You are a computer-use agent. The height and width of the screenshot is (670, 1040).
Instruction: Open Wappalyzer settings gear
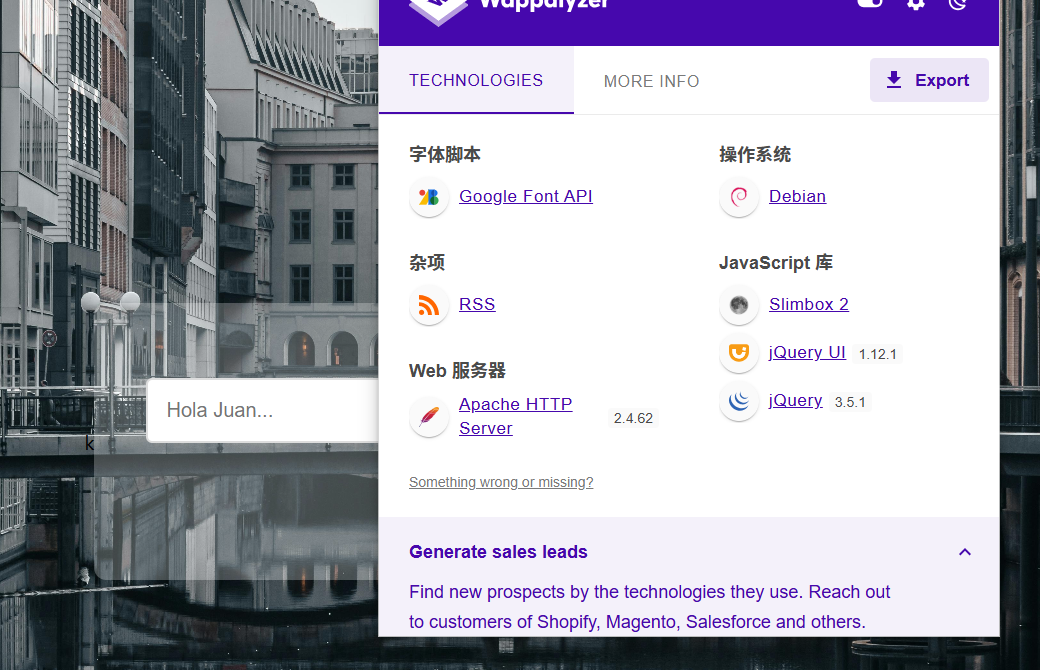pyautogui.click(x=916, y=3)
